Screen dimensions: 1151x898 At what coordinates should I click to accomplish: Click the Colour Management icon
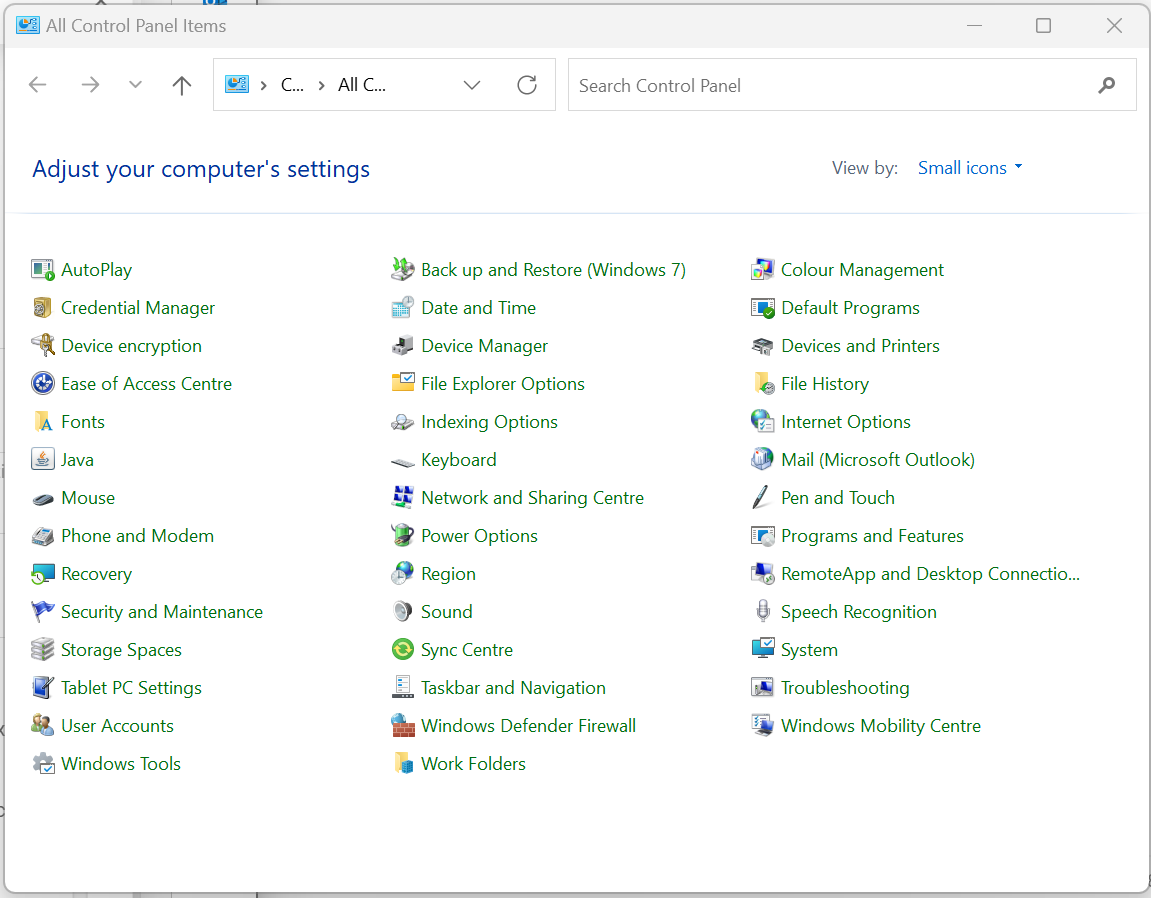[x=762, y=270]
